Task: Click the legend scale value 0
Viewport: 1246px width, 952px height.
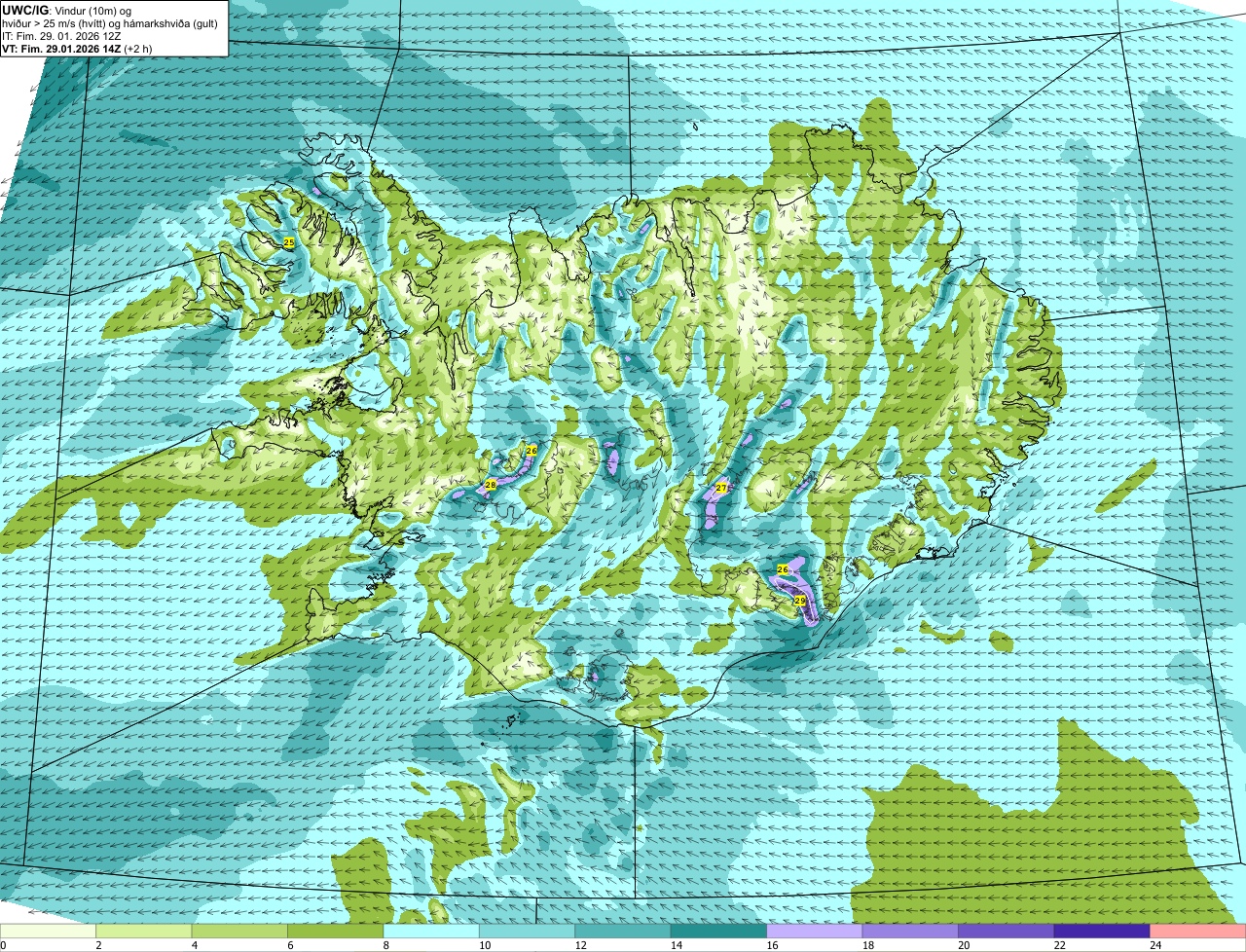Action: click(x=4, y=945)
